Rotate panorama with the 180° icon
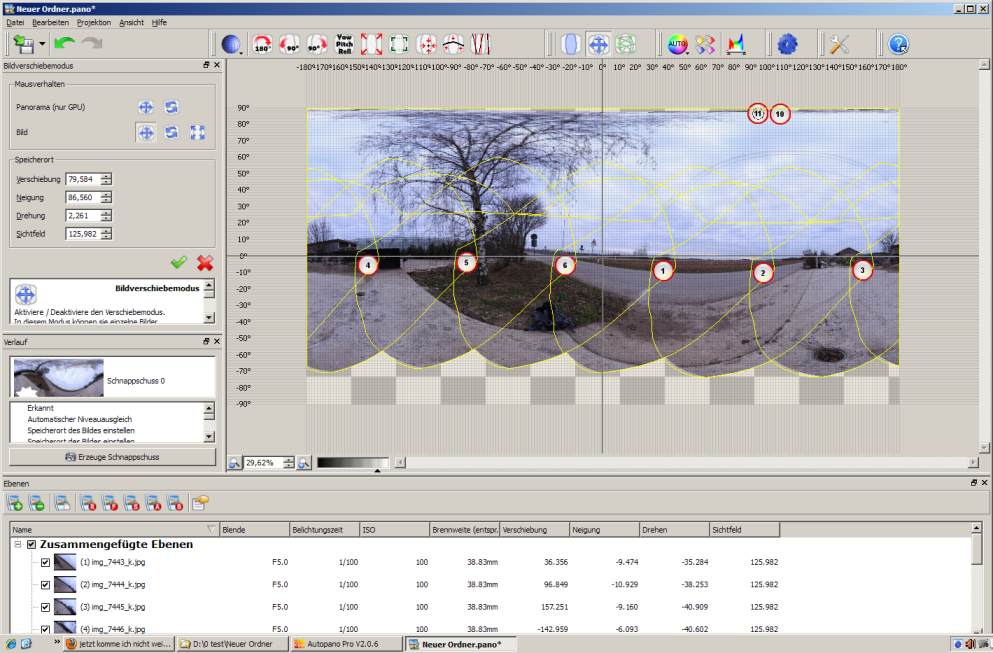 tap(264, 44)
